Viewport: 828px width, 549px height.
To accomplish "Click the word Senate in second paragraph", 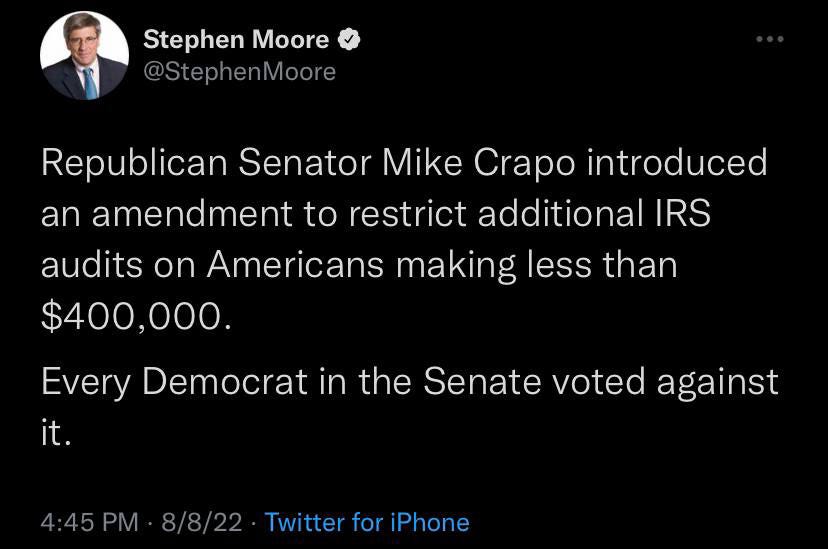I will (482, 381).
